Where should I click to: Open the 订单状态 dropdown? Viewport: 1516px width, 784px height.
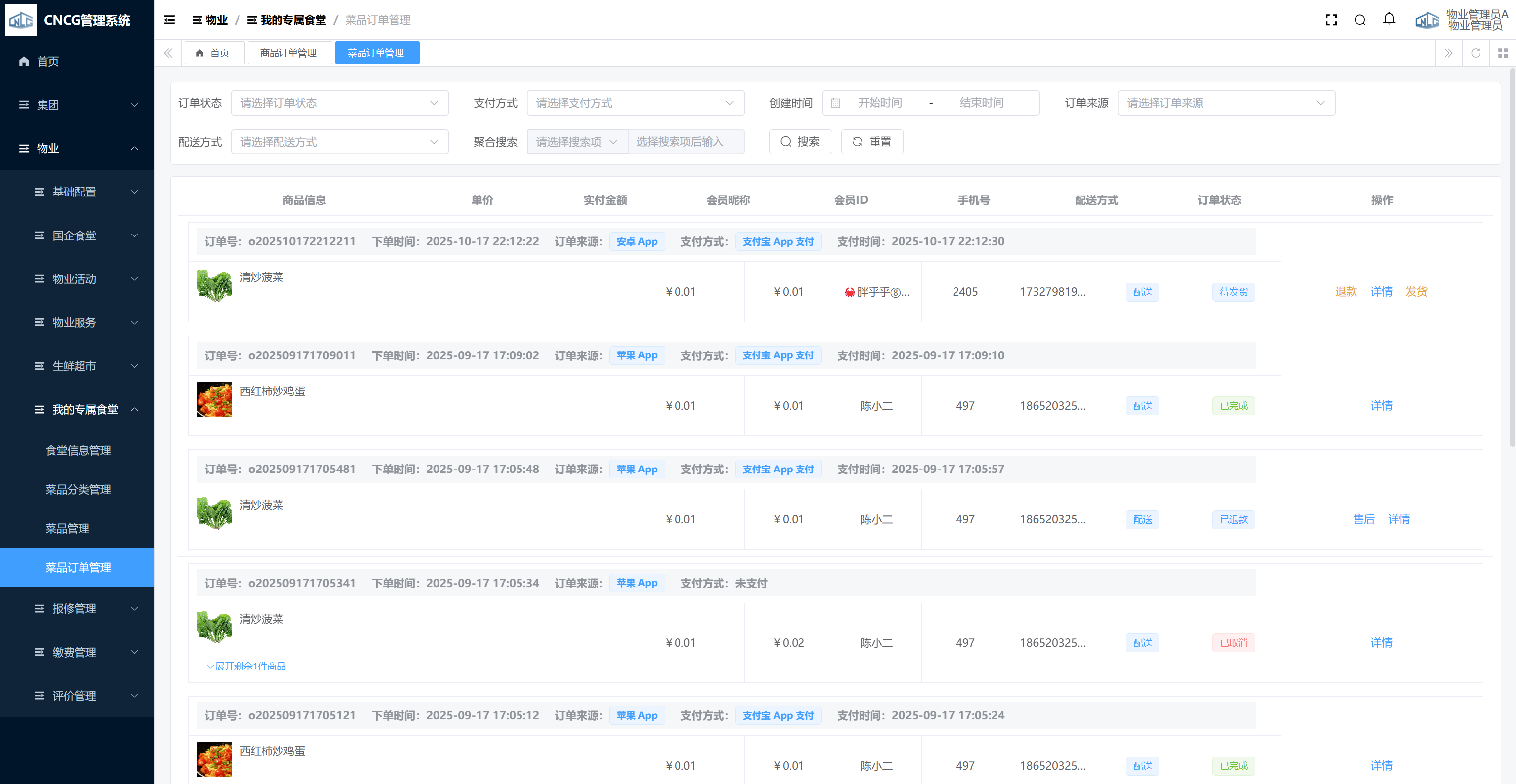pyautogui.click(x=340, y=103)
